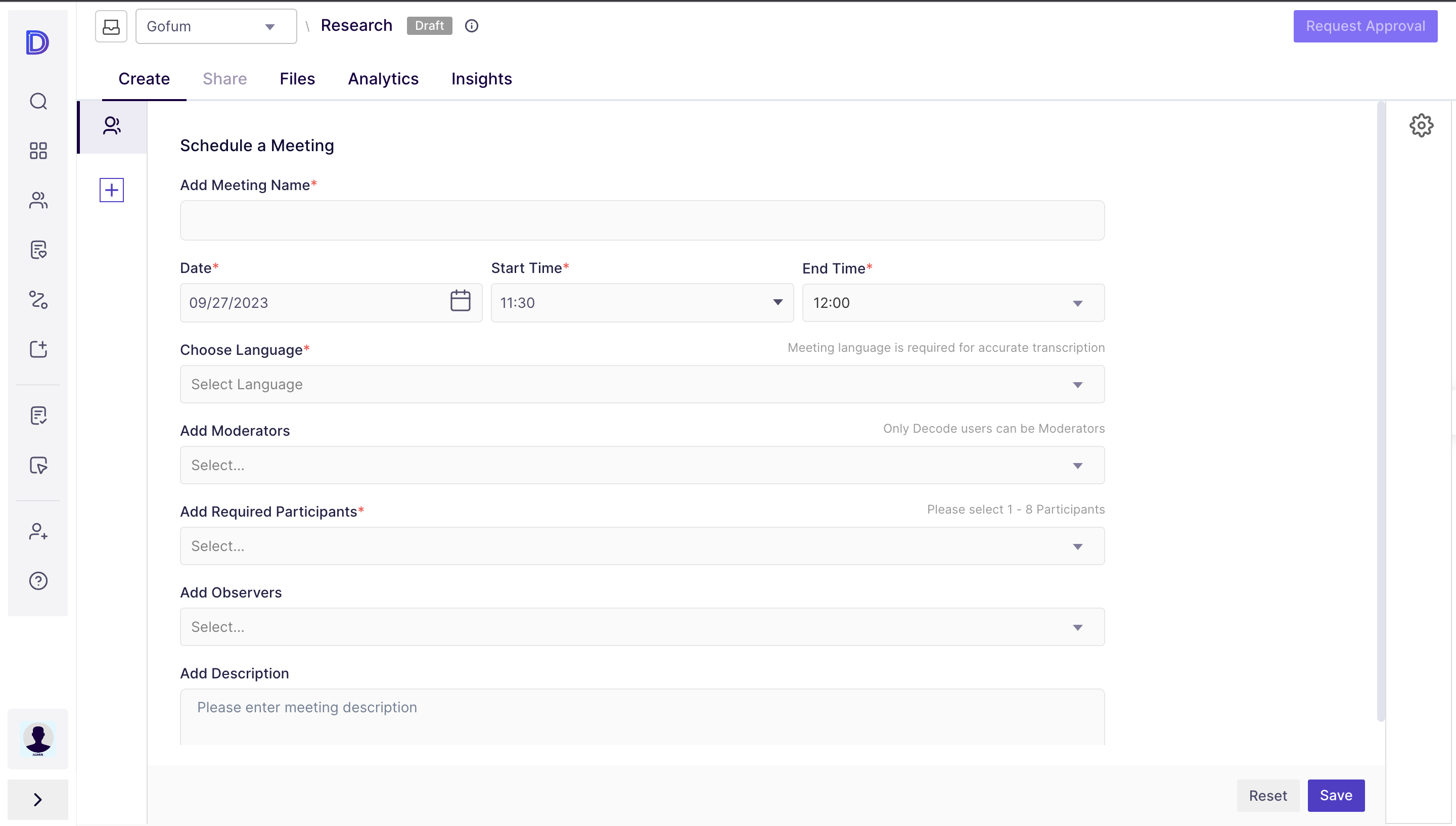Expand the collapsed sidebar with the chevron
1456x826 pixels.
coord(37,799)
